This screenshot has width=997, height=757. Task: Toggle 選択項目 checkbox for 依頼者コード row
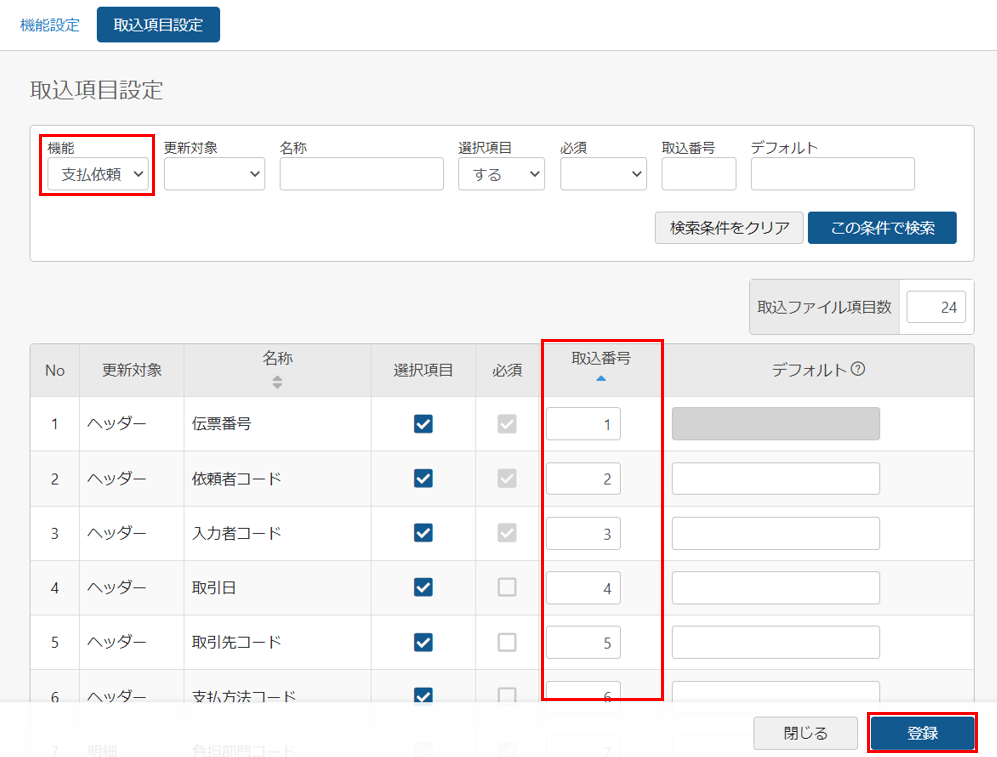[423, 479]
